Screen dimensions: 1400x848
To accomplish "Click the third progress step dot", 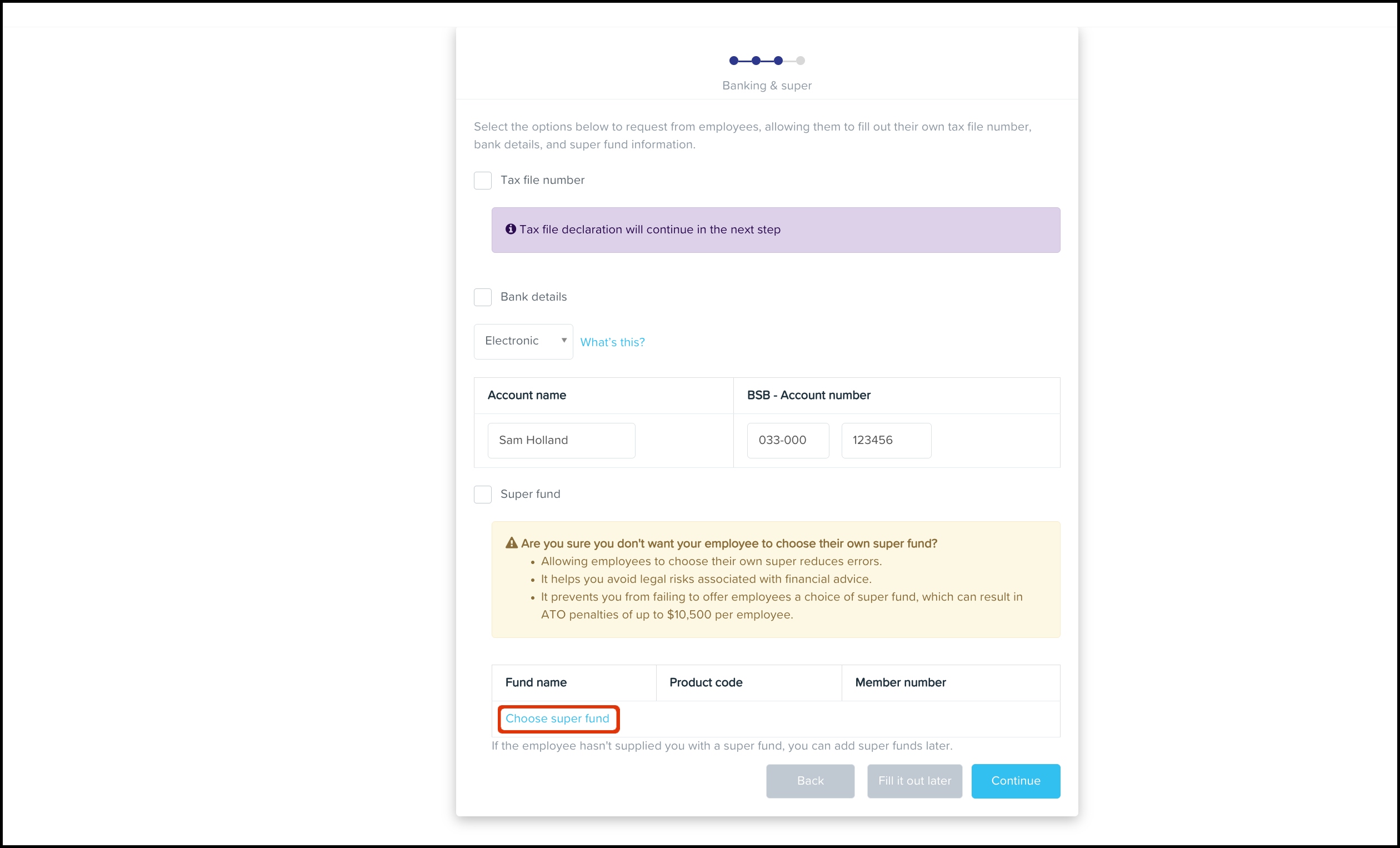I will (x=778, y=61).
